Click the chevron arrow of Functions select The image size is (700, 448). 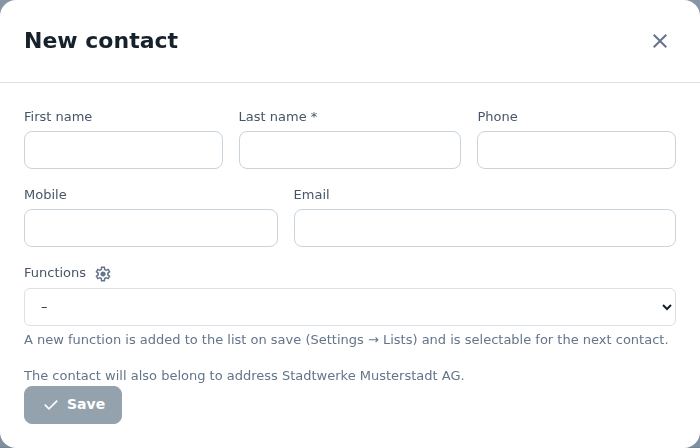pos(667,307)
